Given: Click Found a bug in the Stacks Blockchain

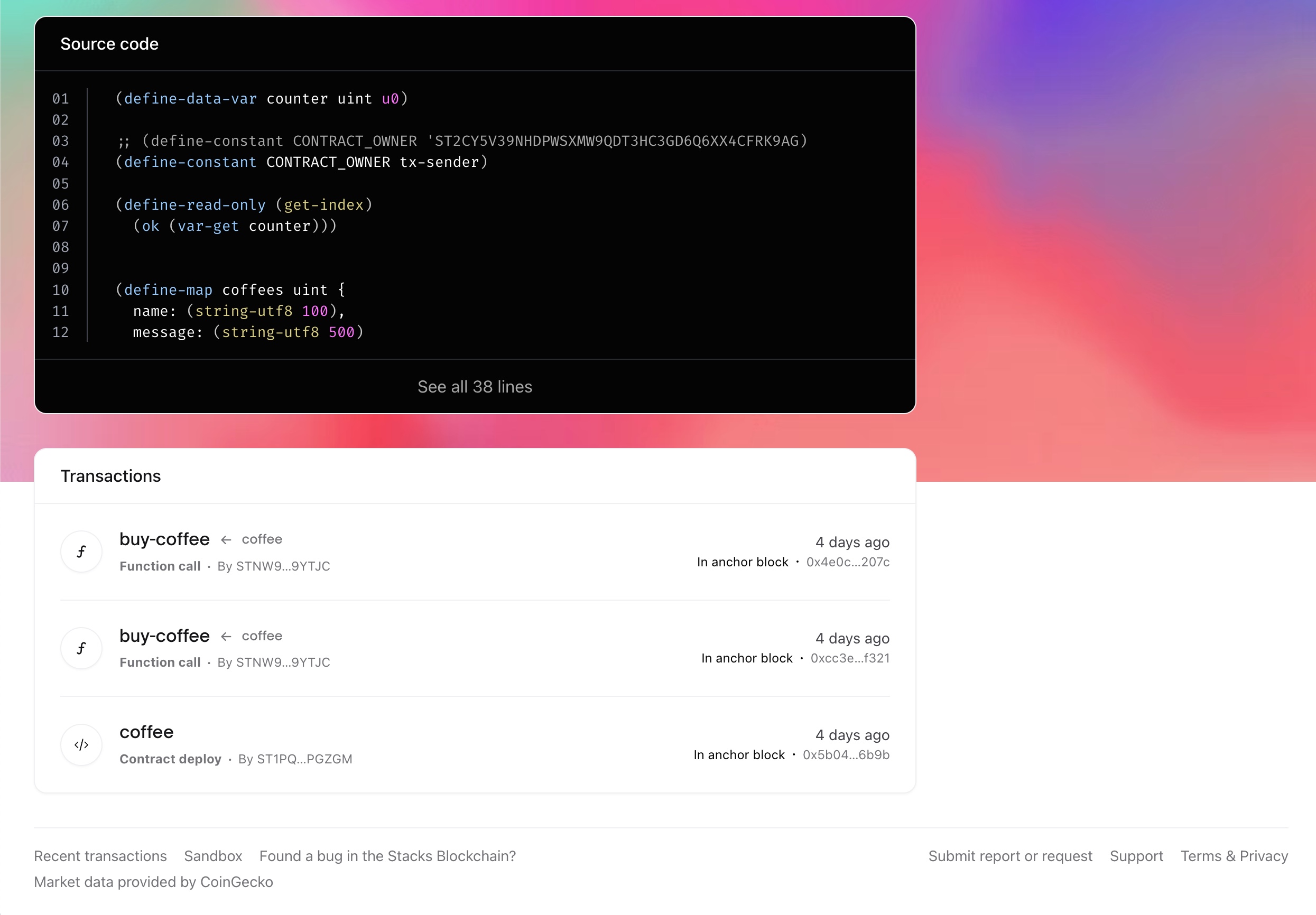Looking at the screenshot, I should pyautogui.click(x=387, y=855).
